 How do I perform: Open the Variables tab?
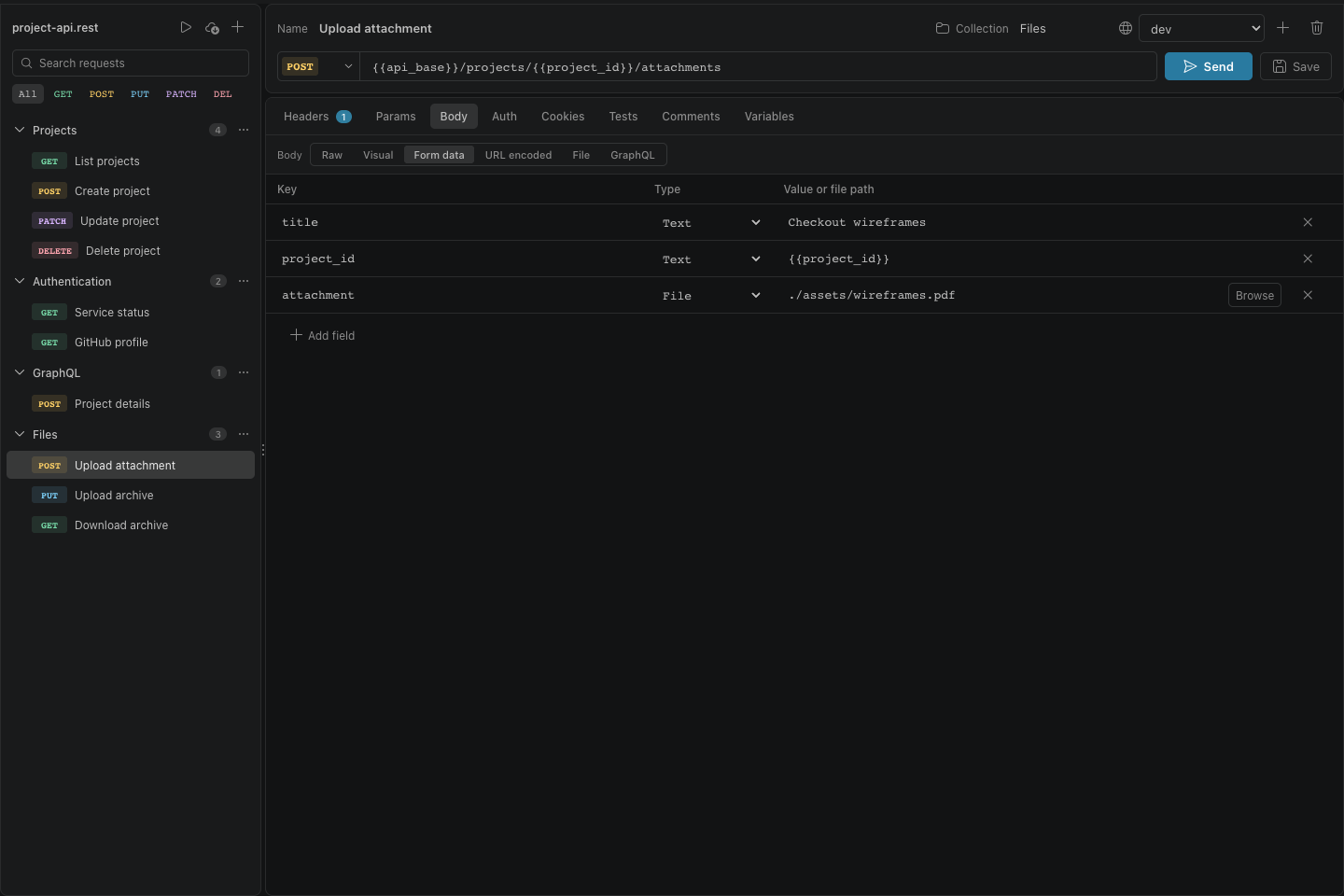pos(769,116)
